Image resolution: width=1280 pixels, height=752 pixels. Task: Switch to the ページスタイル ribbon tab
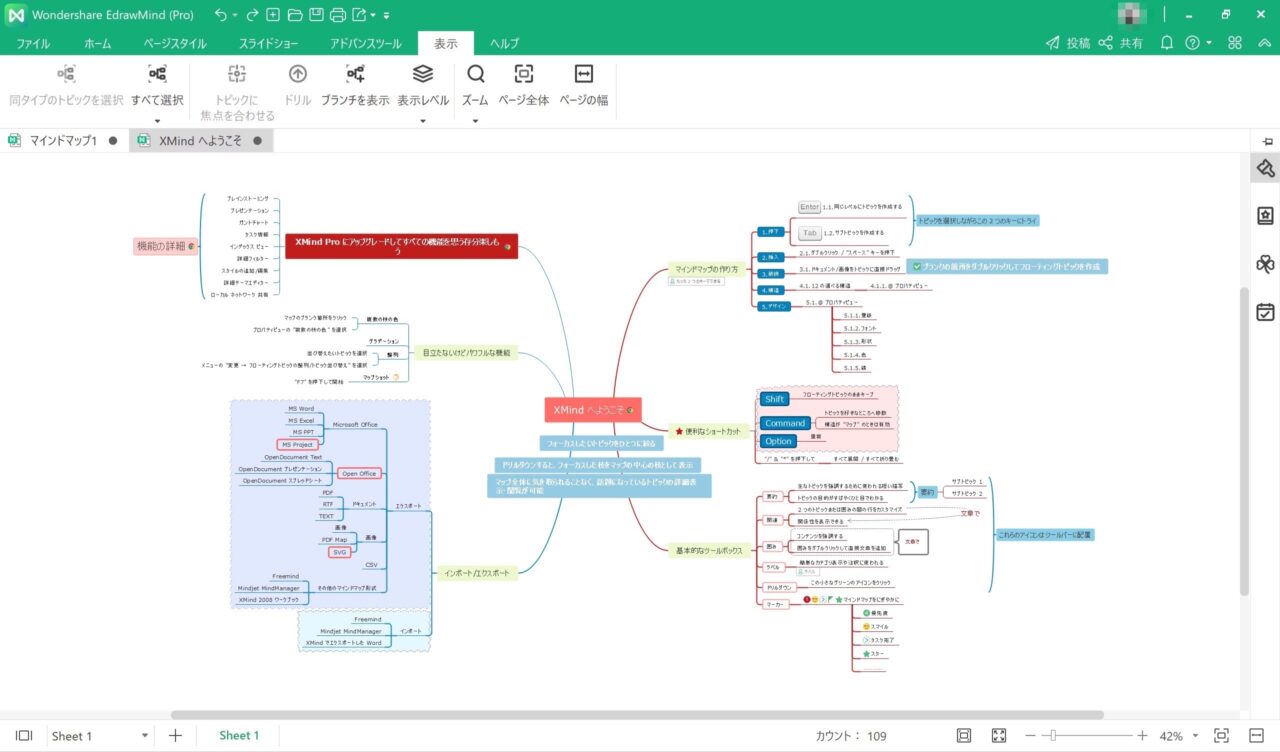click(x=175, y=43)
